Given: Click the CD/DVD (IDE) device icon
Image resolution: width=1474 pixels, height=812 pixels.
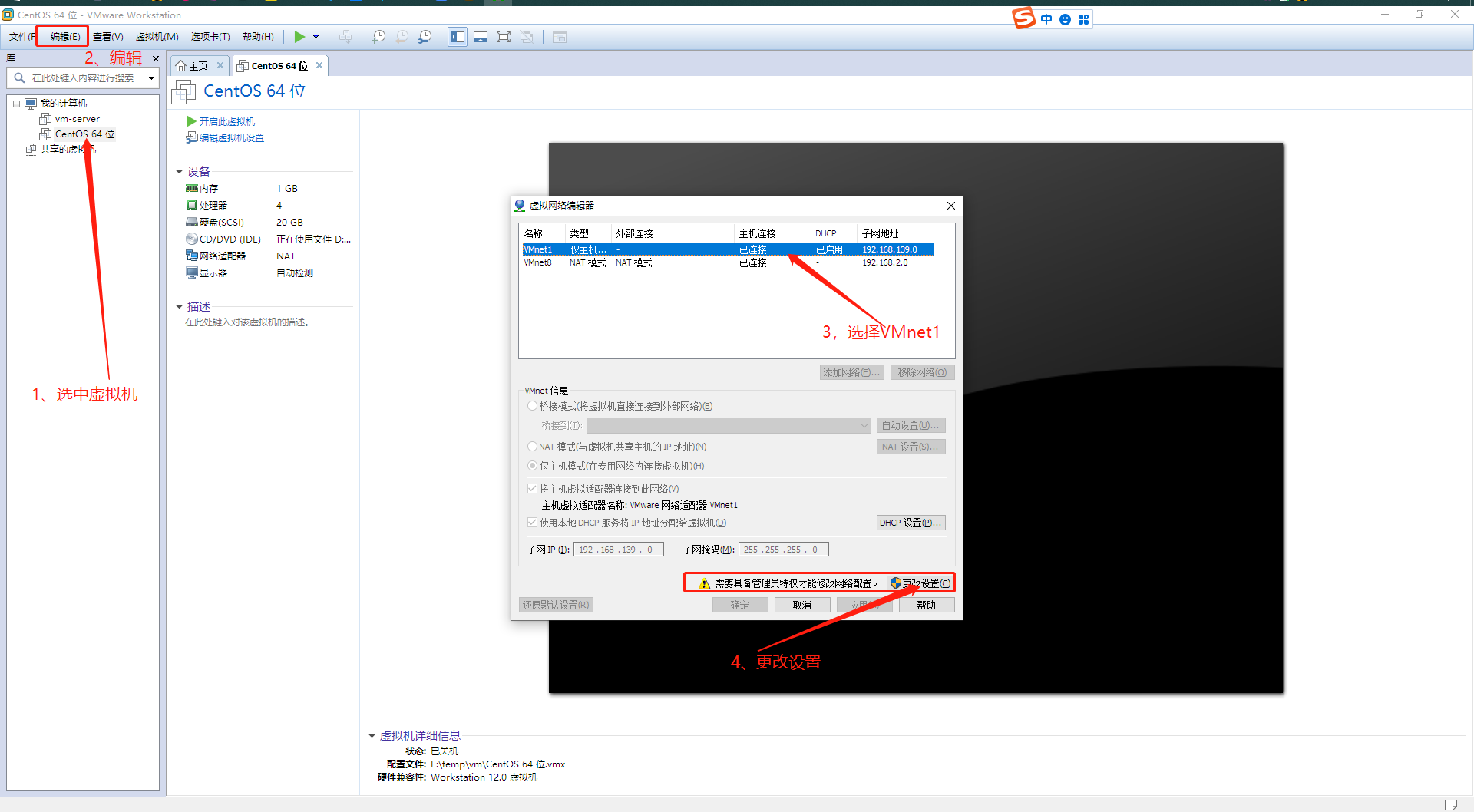Looking at the screenshot, I should point(192,239).
